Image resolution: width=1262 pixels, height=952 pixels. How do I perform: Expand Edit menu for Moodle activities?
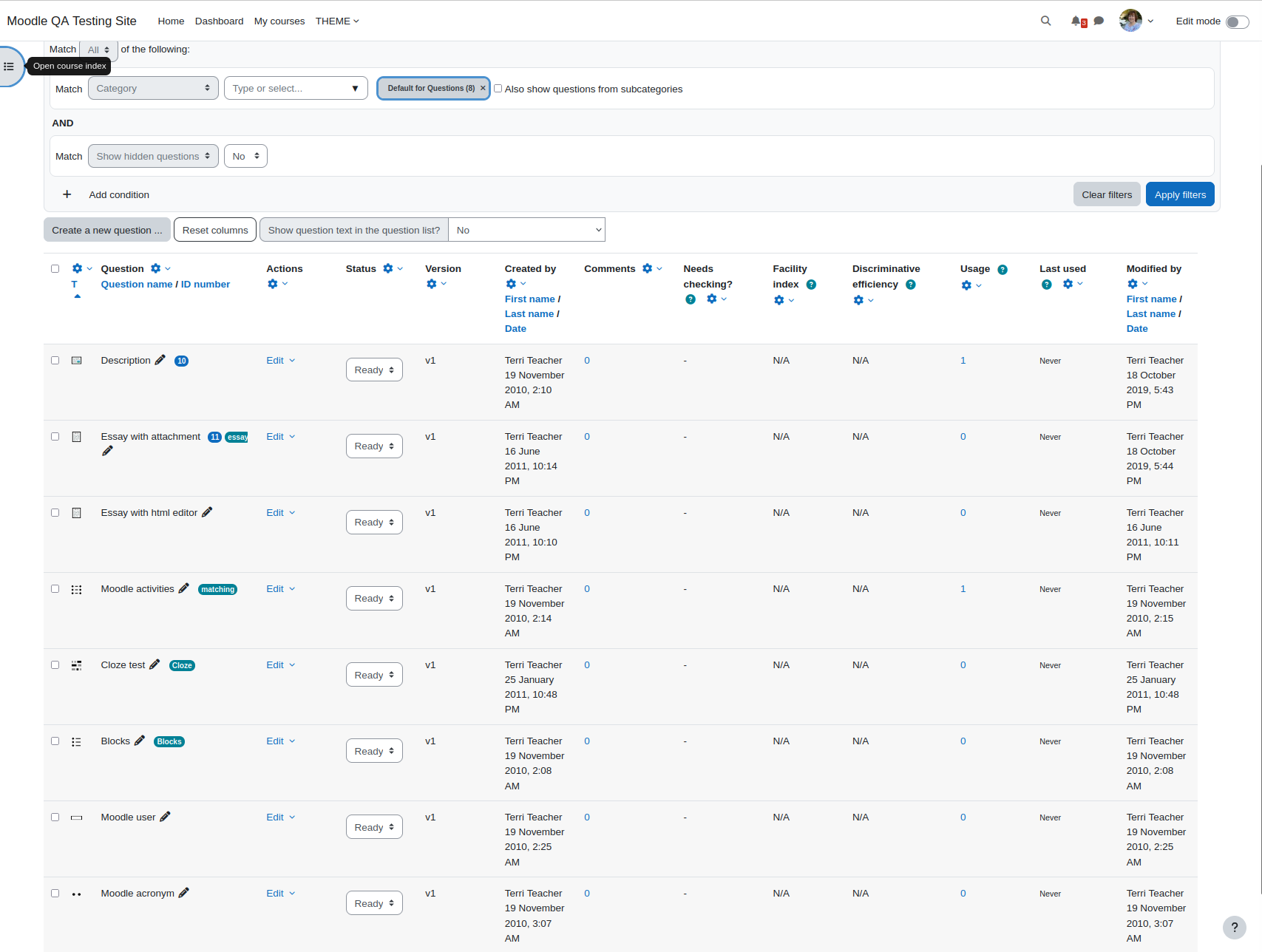tap(281, 589)
